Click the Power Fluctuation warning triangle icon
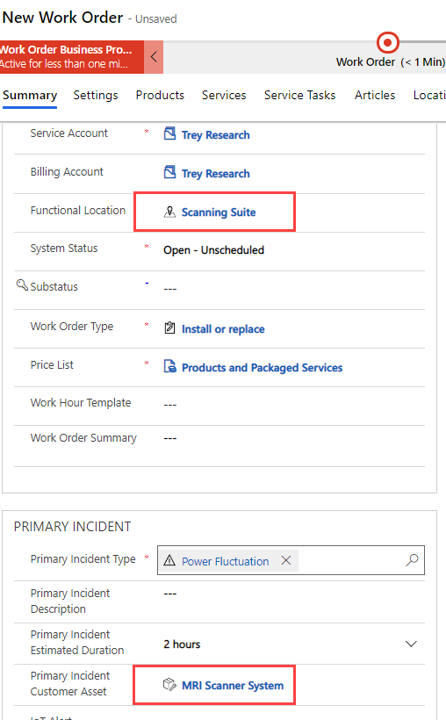The image size is (446, 720). (169, 561)
